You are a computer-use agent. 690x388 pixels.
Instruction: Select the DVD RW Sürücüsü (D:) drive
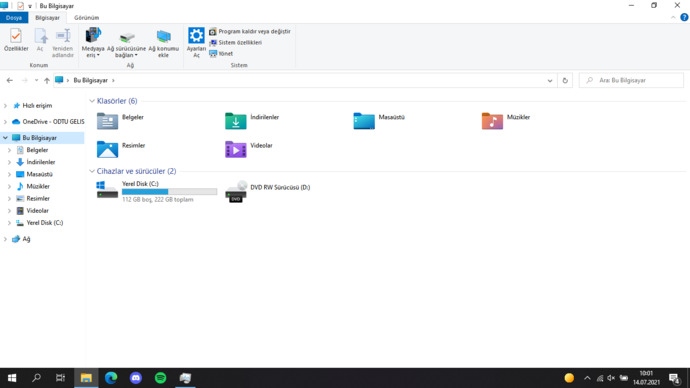[x=268, y=191]
